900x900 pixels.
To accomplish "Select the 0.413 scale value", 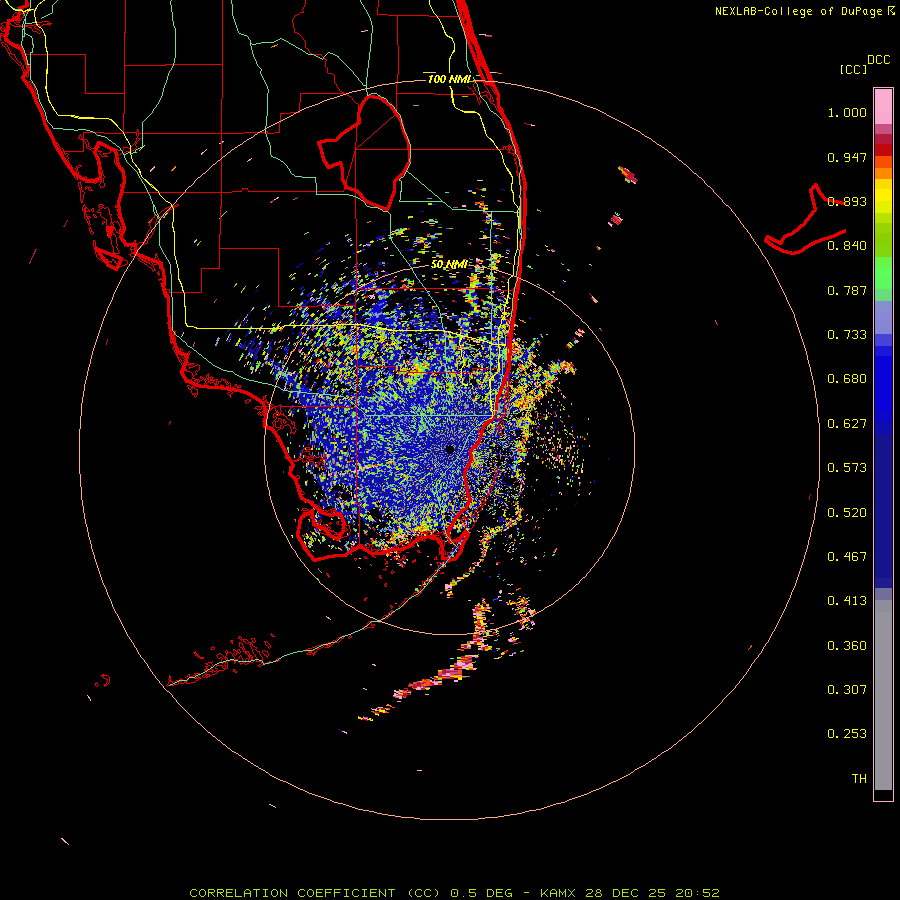I will [x=847, y=601].
